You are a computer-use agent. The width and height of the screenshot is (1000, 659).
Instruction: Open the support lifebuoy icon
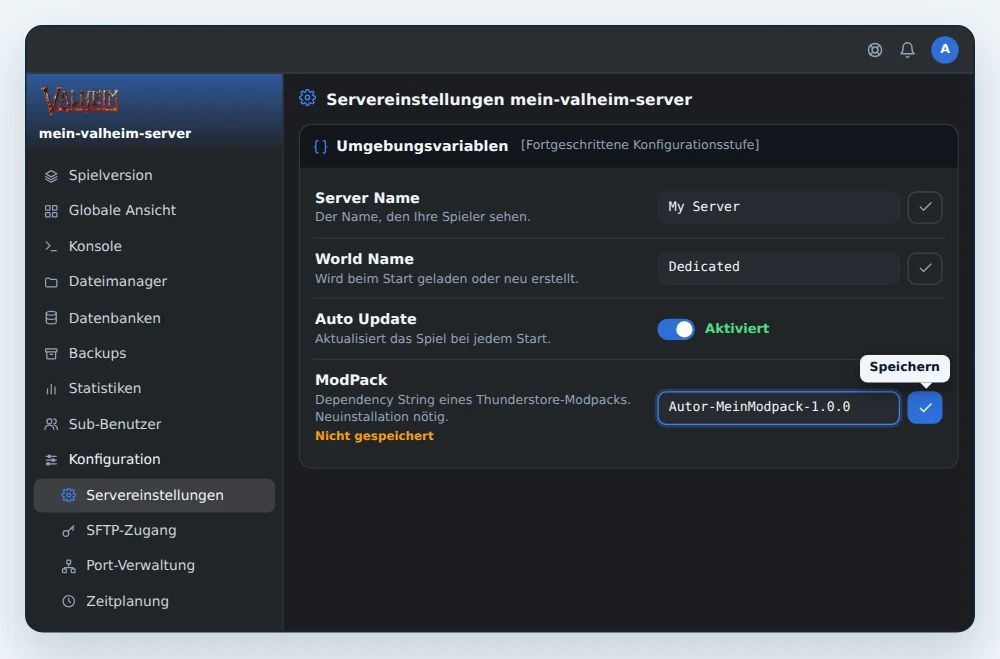coord(875,50)
